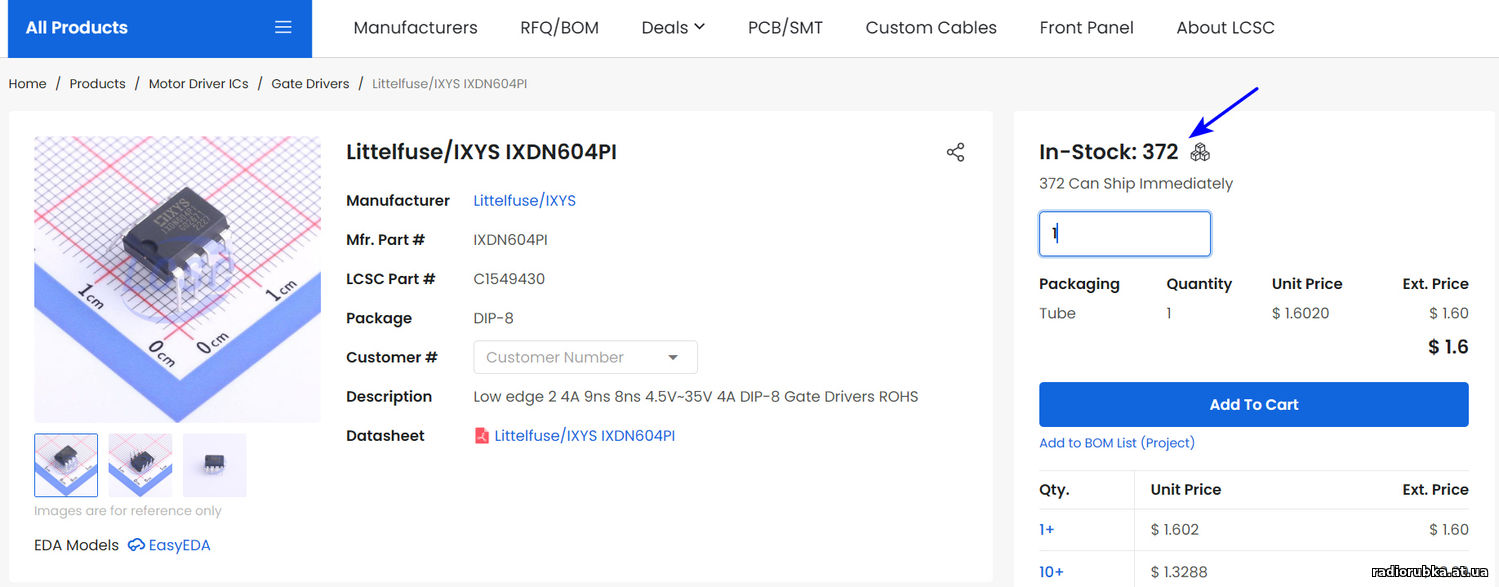Click the total price $ 1.6
The height and width of the screenshot is (587, 1499).
[1448, 347]
